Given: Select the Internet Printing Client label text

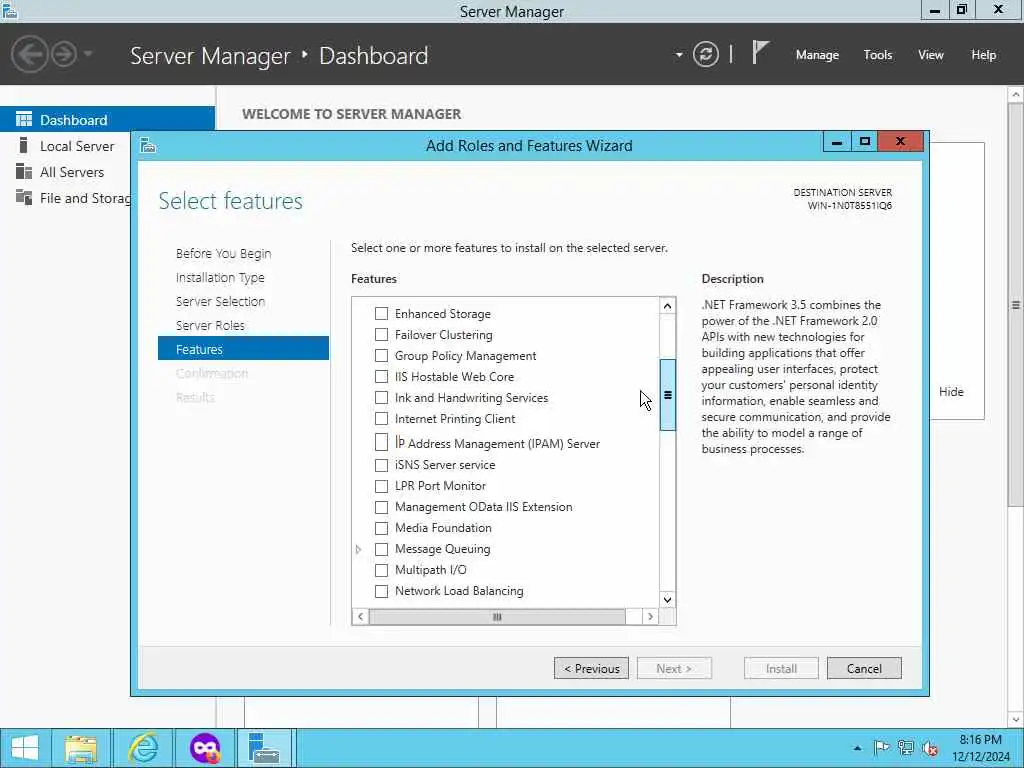Looking at the screenshot, I should click(x=455, y=419).
